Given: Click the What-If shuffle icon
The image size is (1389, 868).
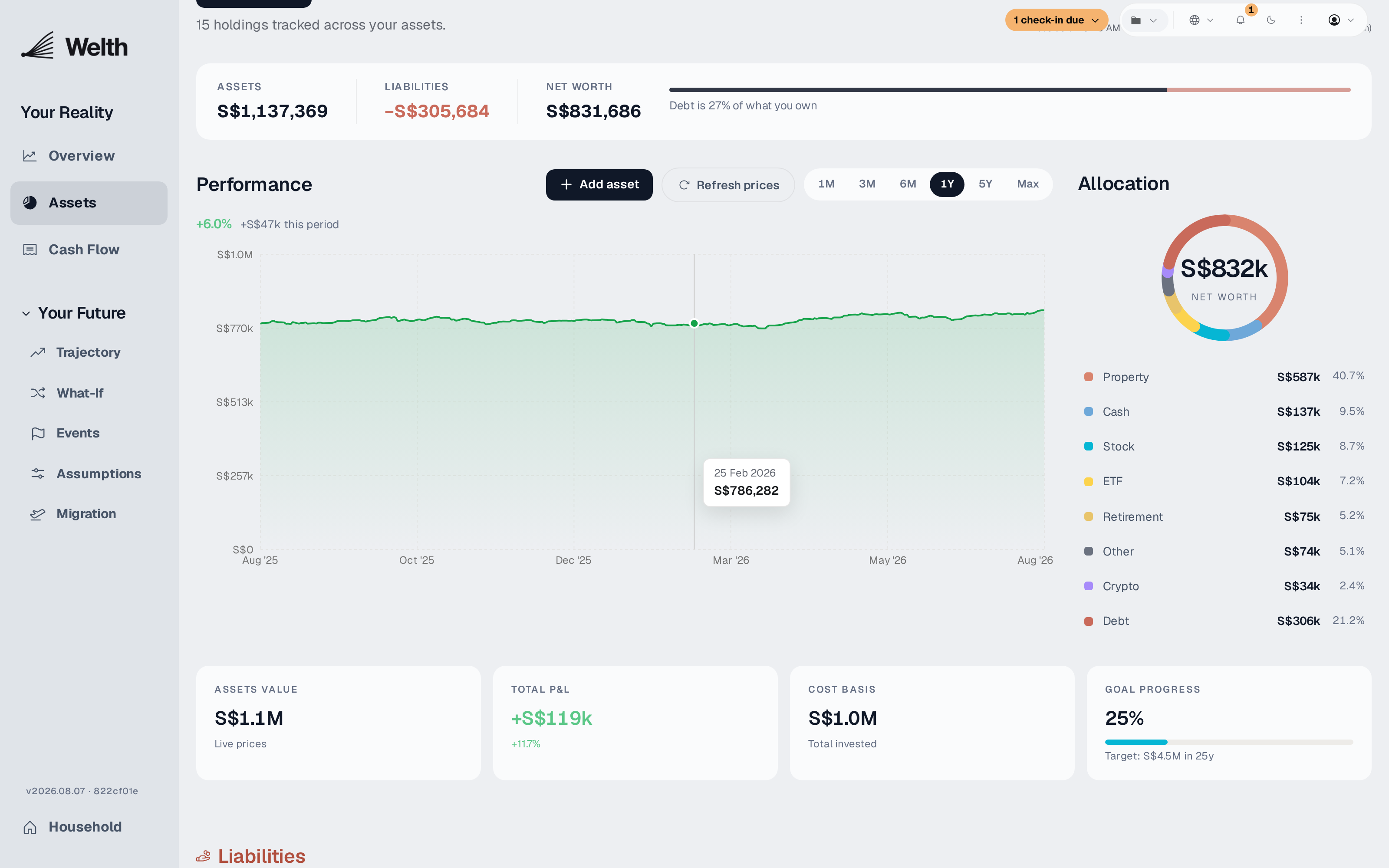Looking at the screenshot, I should pos(38,393).
